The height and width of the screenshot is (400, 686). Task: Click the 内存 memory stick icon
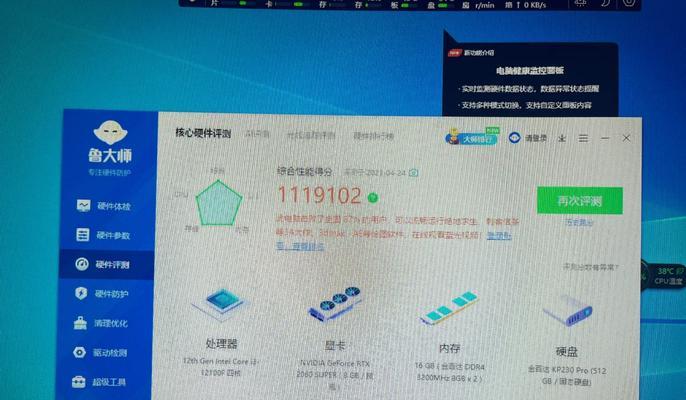click(449, 308)
